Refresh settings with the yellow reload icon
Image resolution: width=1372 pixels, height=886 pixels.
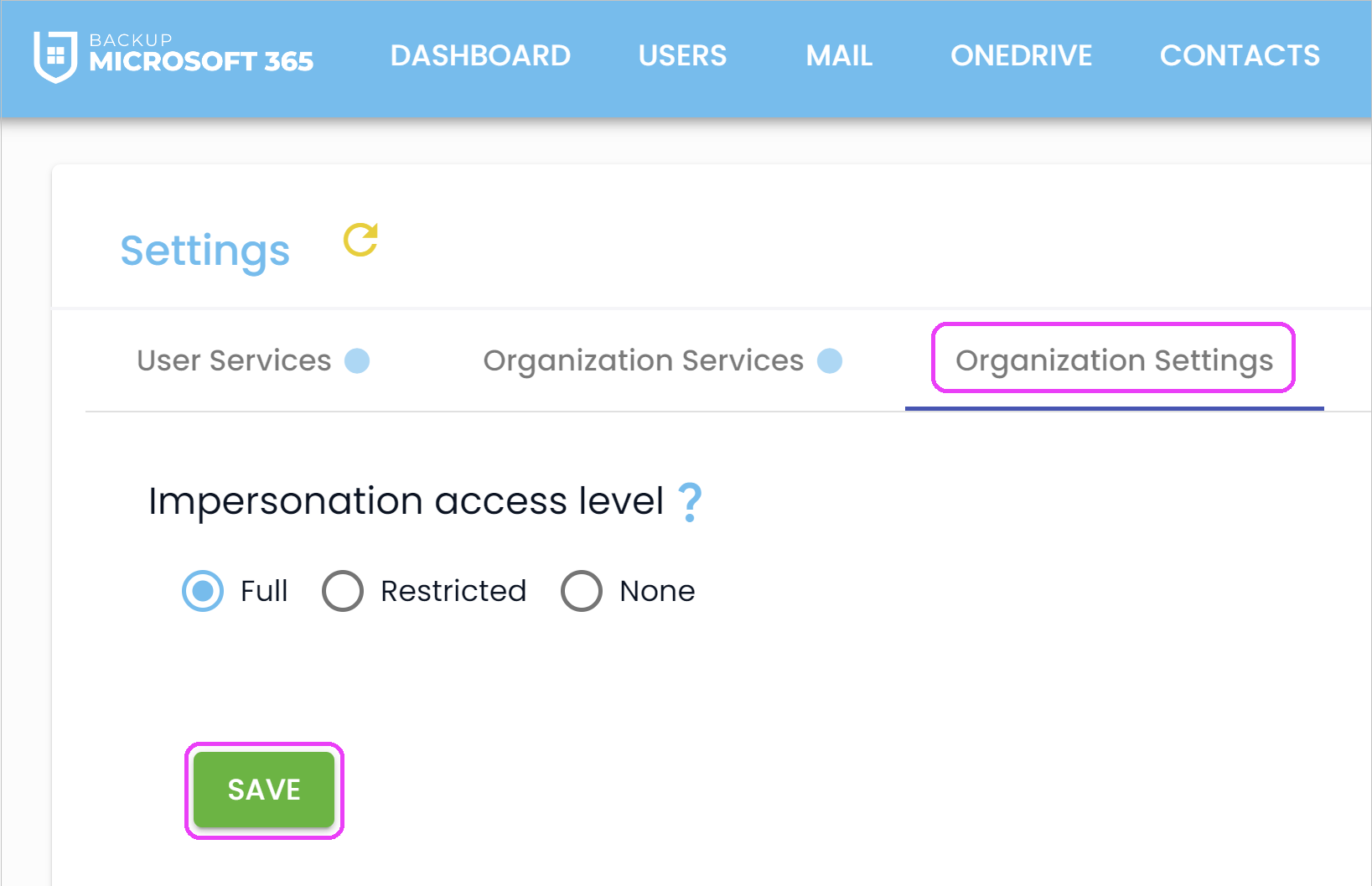360,240
